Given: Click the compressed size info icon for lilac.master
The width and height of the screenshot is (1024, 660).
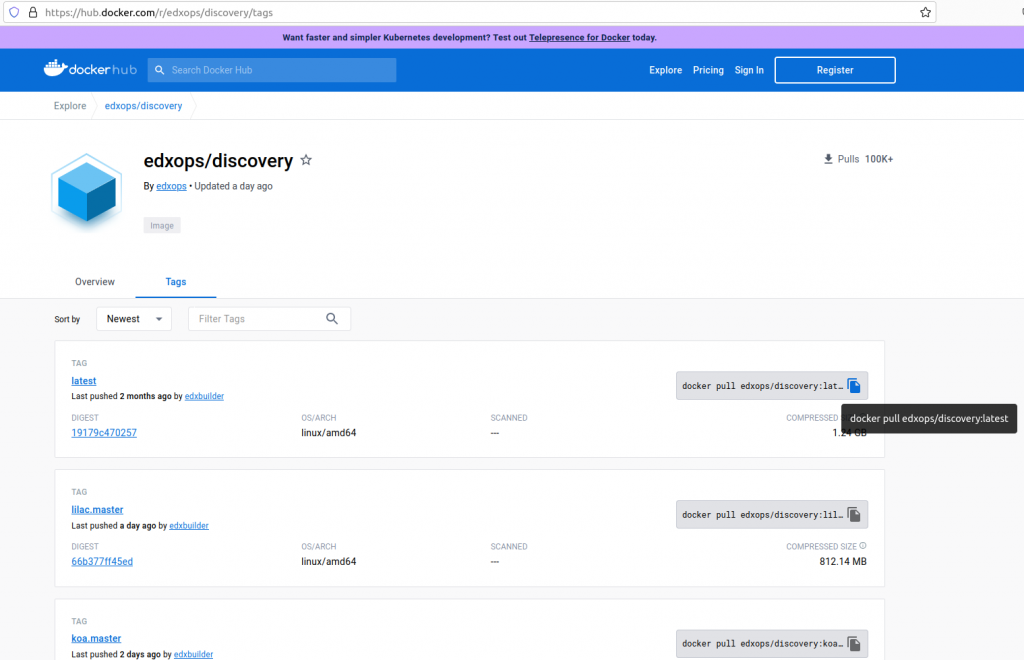Looking at the screenshot, I should click(863, 546).
